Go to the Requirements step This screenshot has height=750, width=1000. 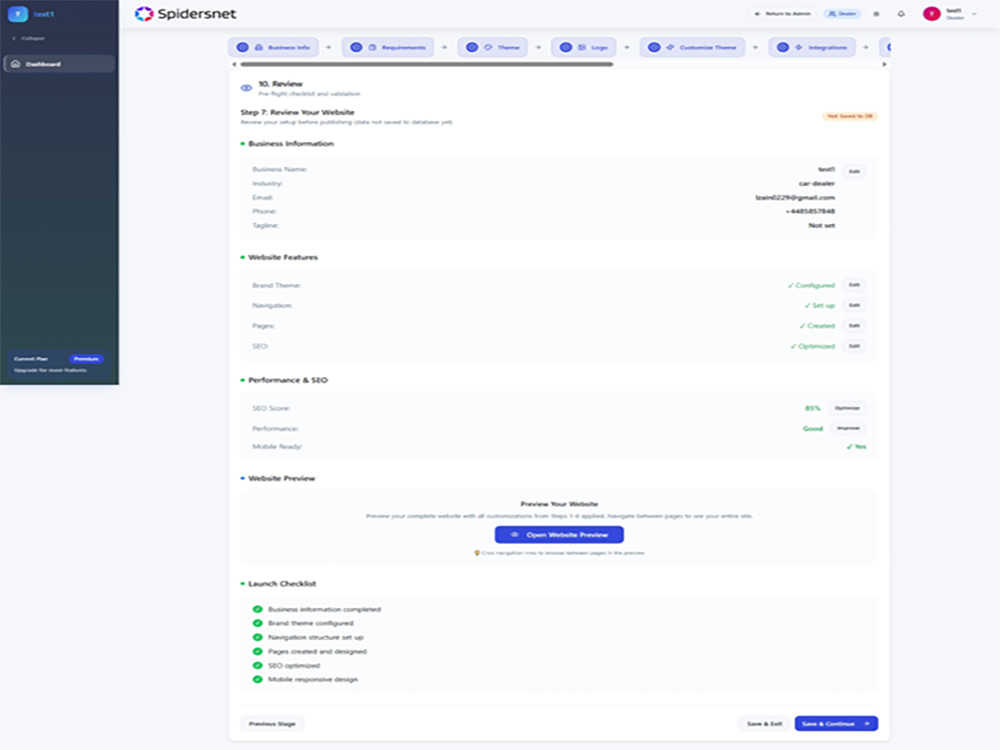click(x=388, y=47)
